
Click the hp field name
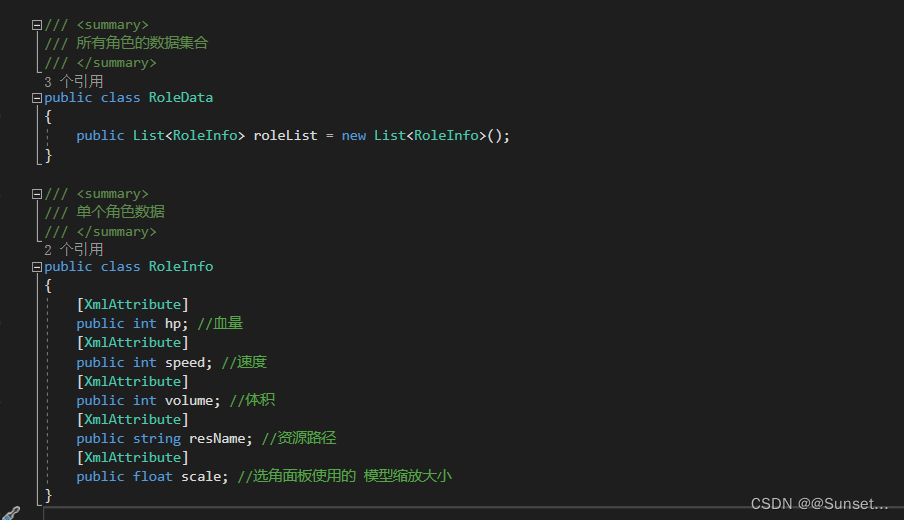click(173, 324)
